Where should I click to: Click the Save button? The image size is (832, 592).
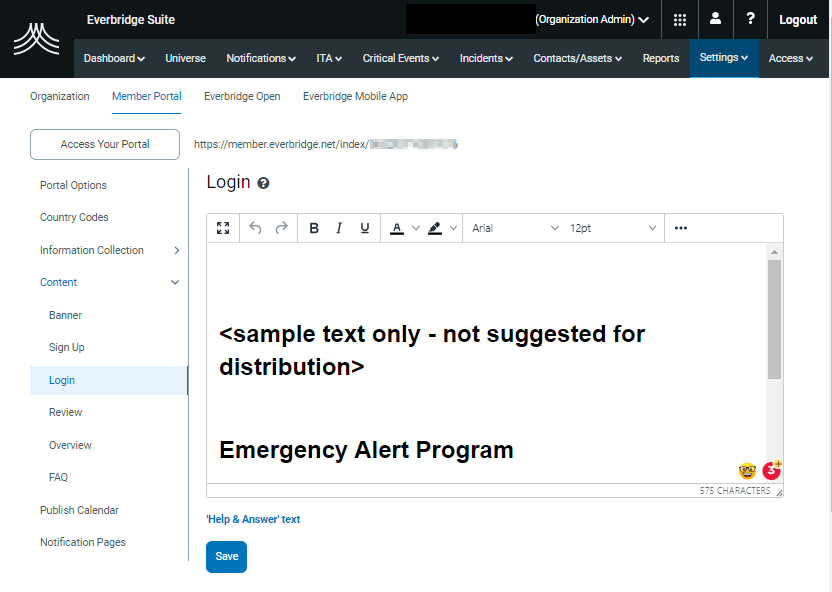tap(226, 556)
